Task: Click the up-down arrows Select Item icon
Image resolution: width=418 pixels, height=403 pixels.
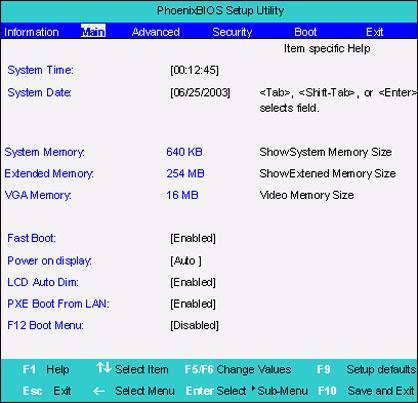Action: [104, 368]
